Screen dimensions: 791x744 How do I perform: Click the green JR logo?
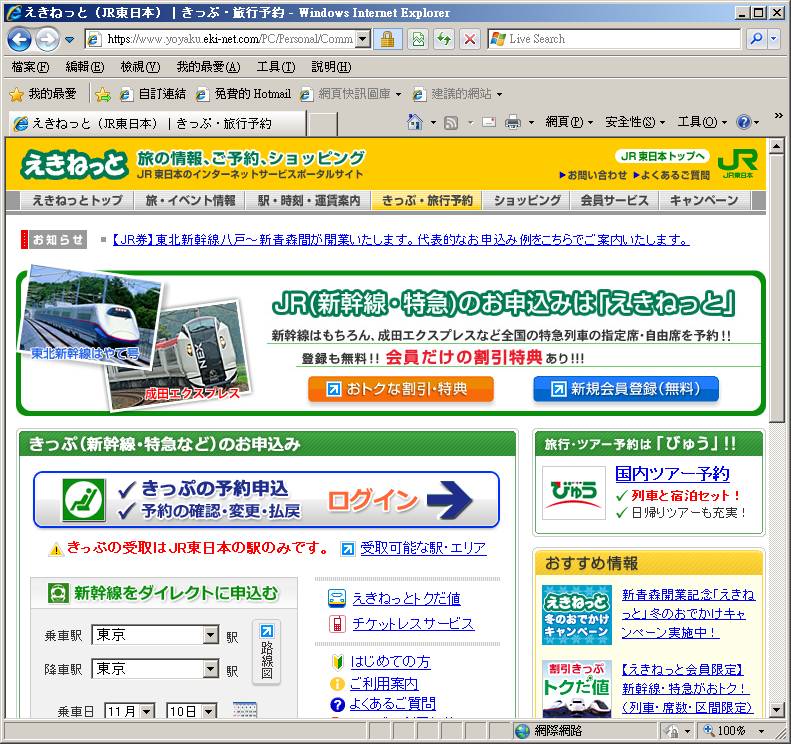[x=738, y=162]
